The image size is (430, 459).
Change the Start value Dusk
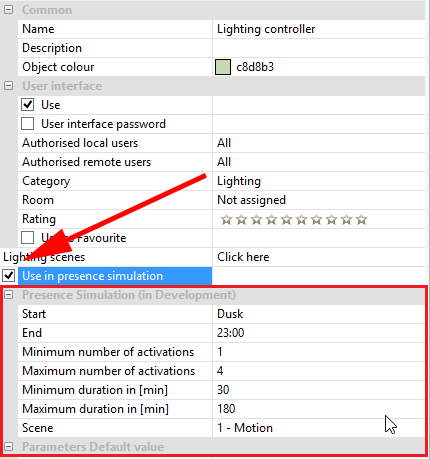[230, 314]
